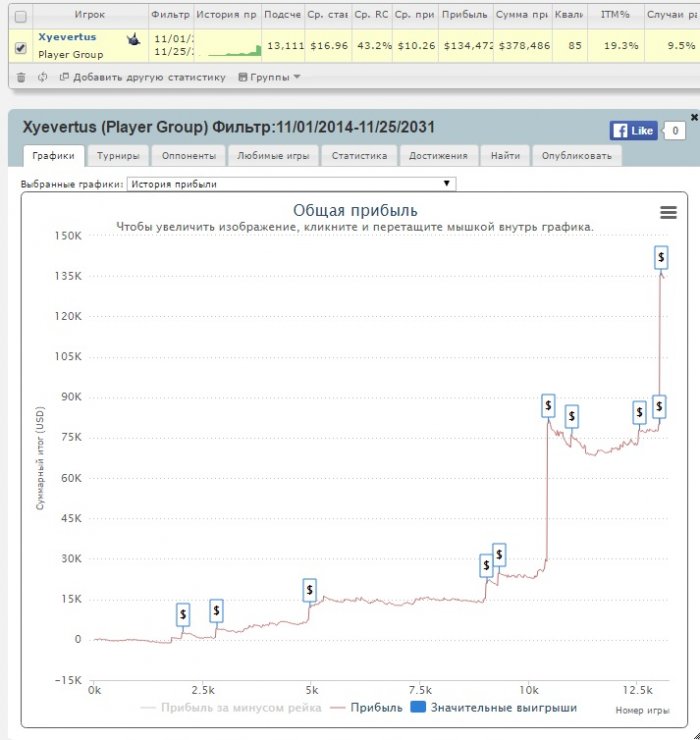Switch to the Турниры tab
700x740 pixels.
pos(118,156)
